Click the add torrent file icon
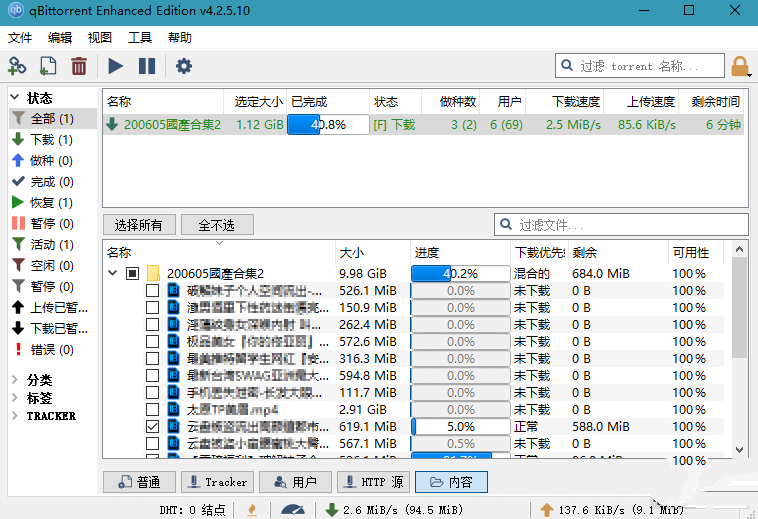This screenshot has width=758, height=519. [x=48, y=66]
